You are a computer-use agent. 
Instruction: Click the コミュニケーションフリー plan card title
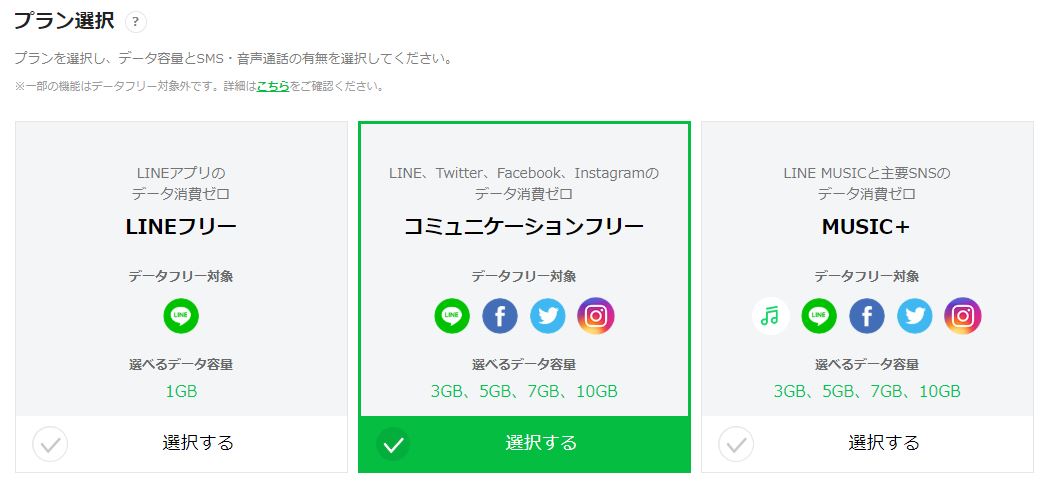pyautogui.click(x=524, y=227)
